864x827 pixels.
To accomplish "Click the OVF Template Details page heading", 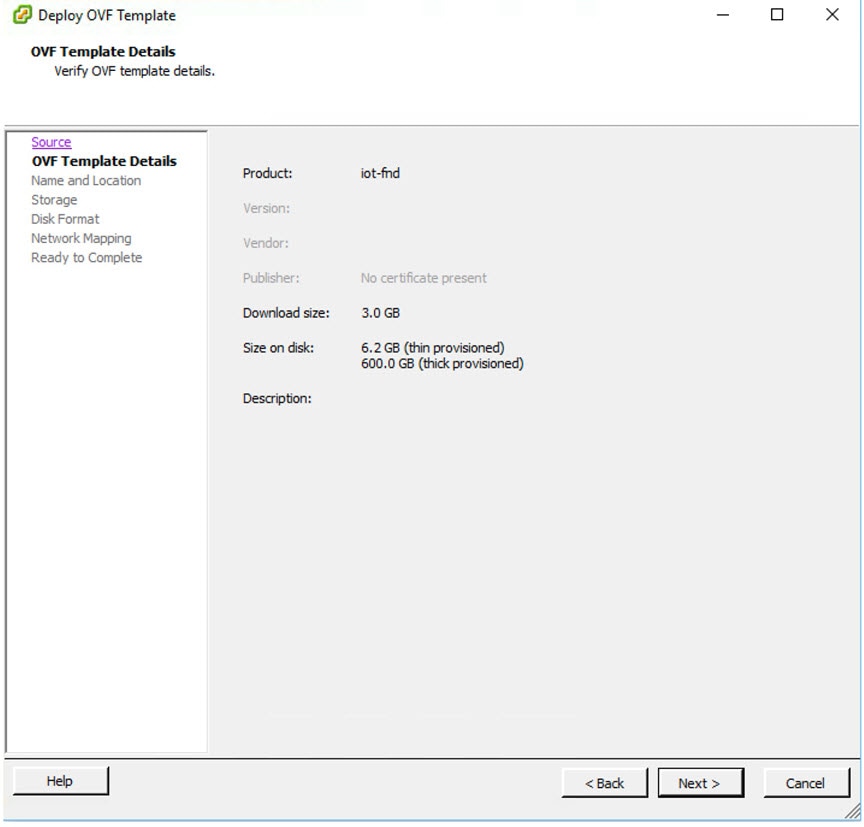I will (x=103, y=51).
